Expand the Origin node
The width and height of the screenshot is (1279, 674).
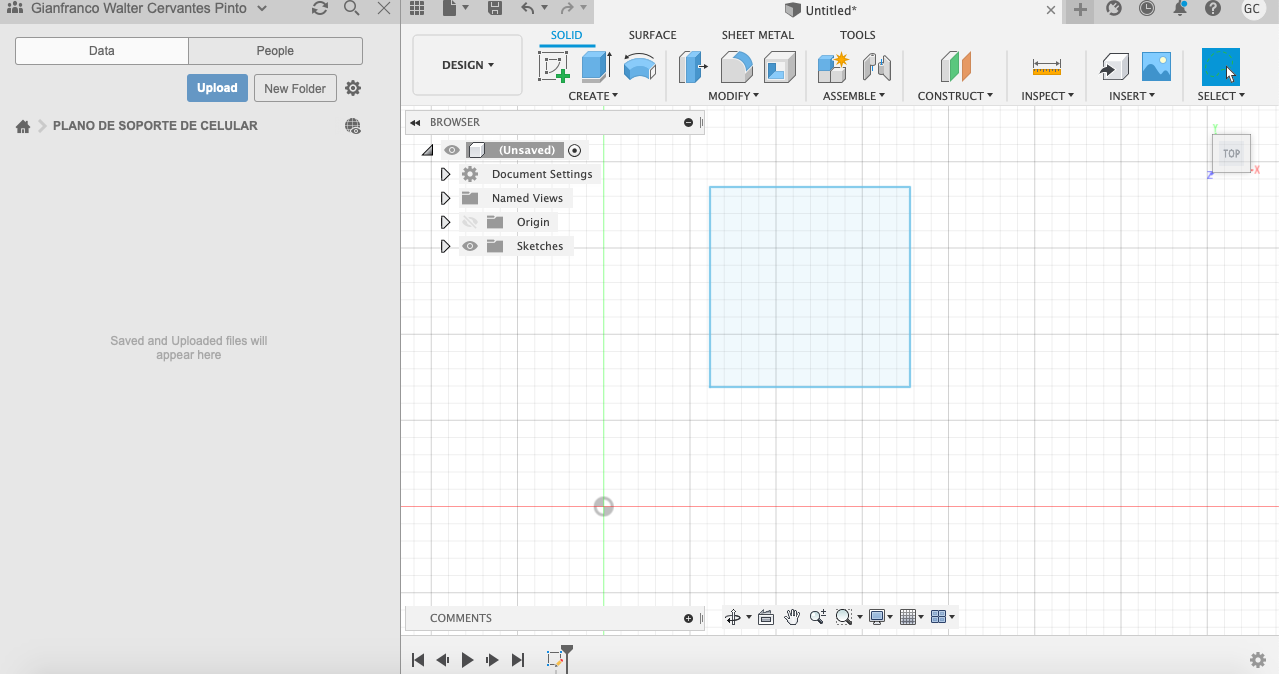click(446, 222)
